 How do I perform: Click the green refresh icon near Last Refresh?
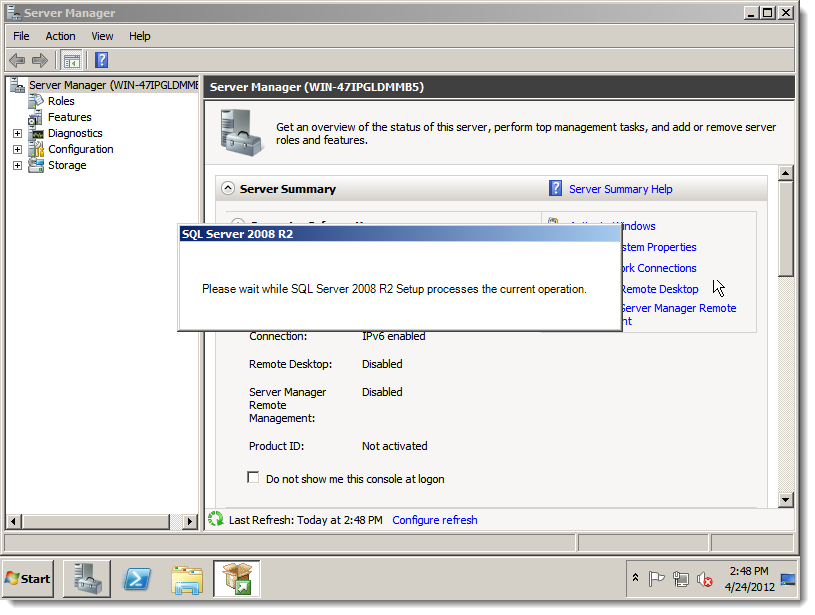coord(215,519)
